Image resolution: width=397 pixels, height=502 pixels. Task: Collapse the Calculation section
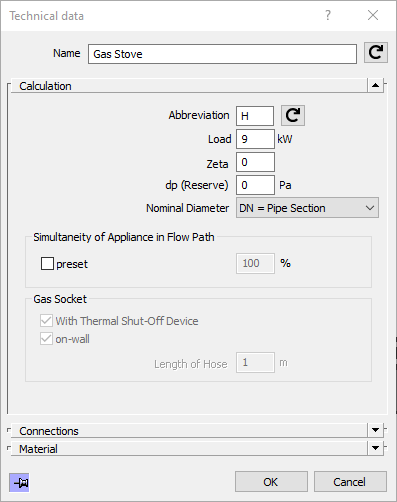tap(375, 85)
